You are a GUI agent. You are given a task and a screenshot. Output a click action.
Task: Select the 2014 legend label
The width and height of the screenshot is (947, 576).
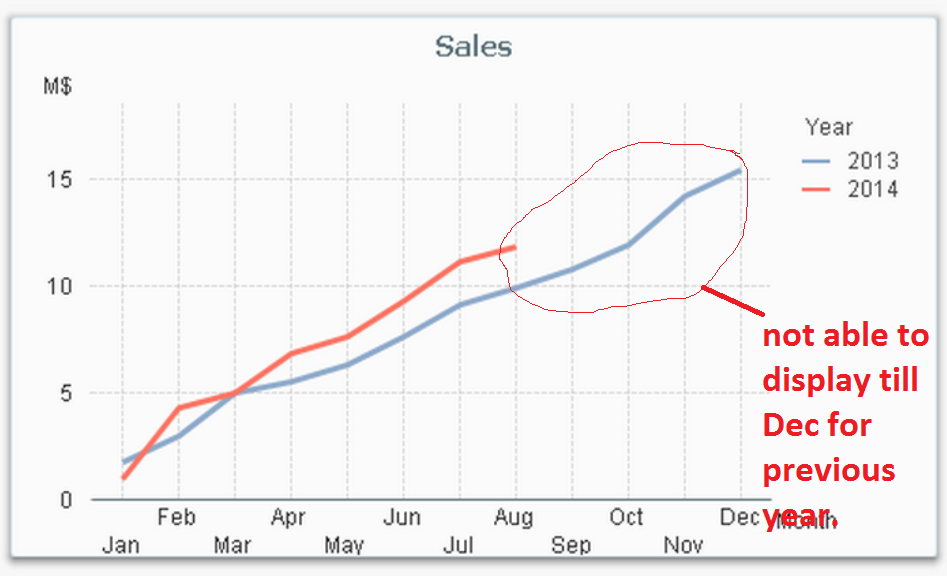point(872,189)
